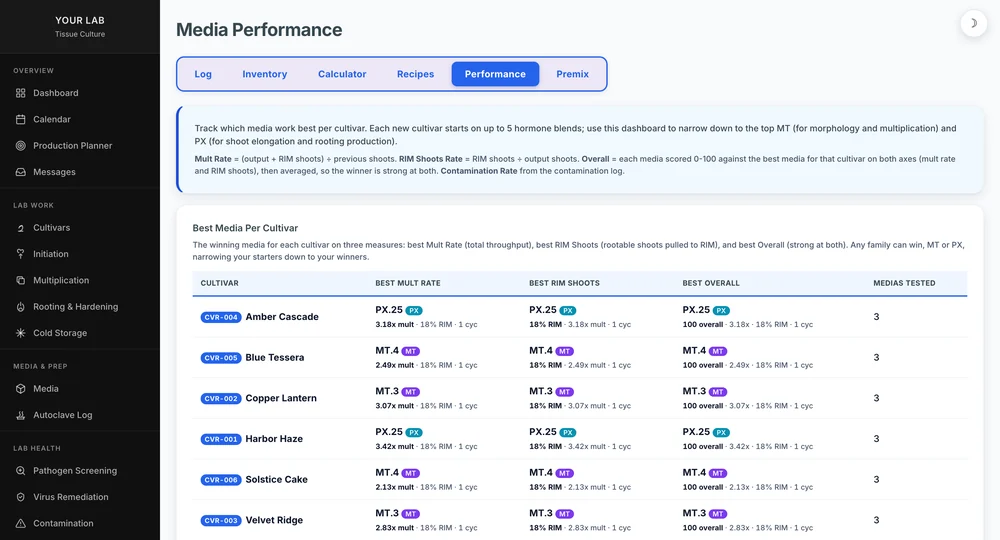Viewport: 1000px width, 540px height.
Task: Click the Best Overall column header
Action: pyautogui.click(x=711, y=283)
